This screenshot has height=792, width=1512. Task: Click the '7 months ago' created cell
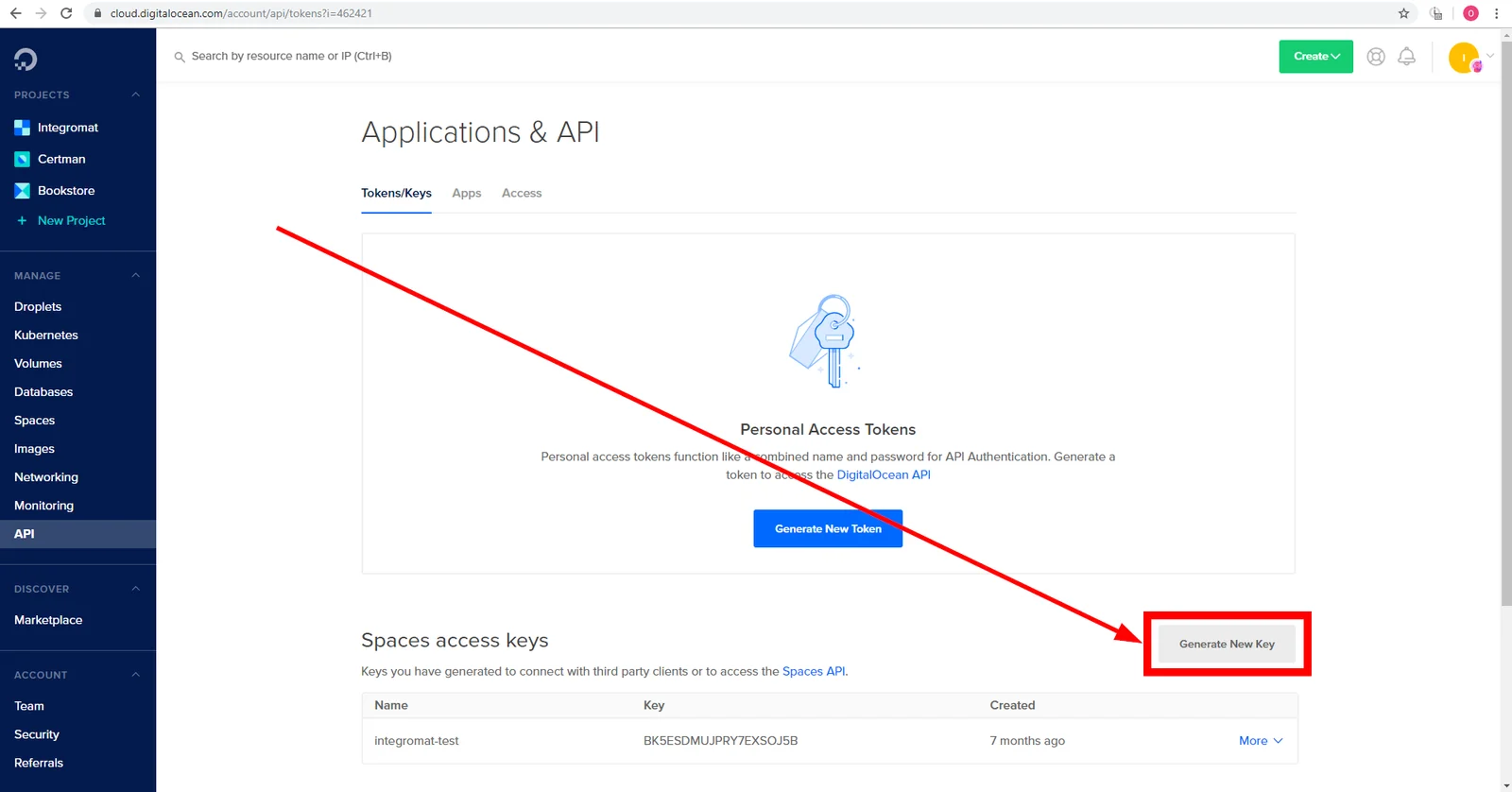pyautogui.click(x=1027, y=741)
